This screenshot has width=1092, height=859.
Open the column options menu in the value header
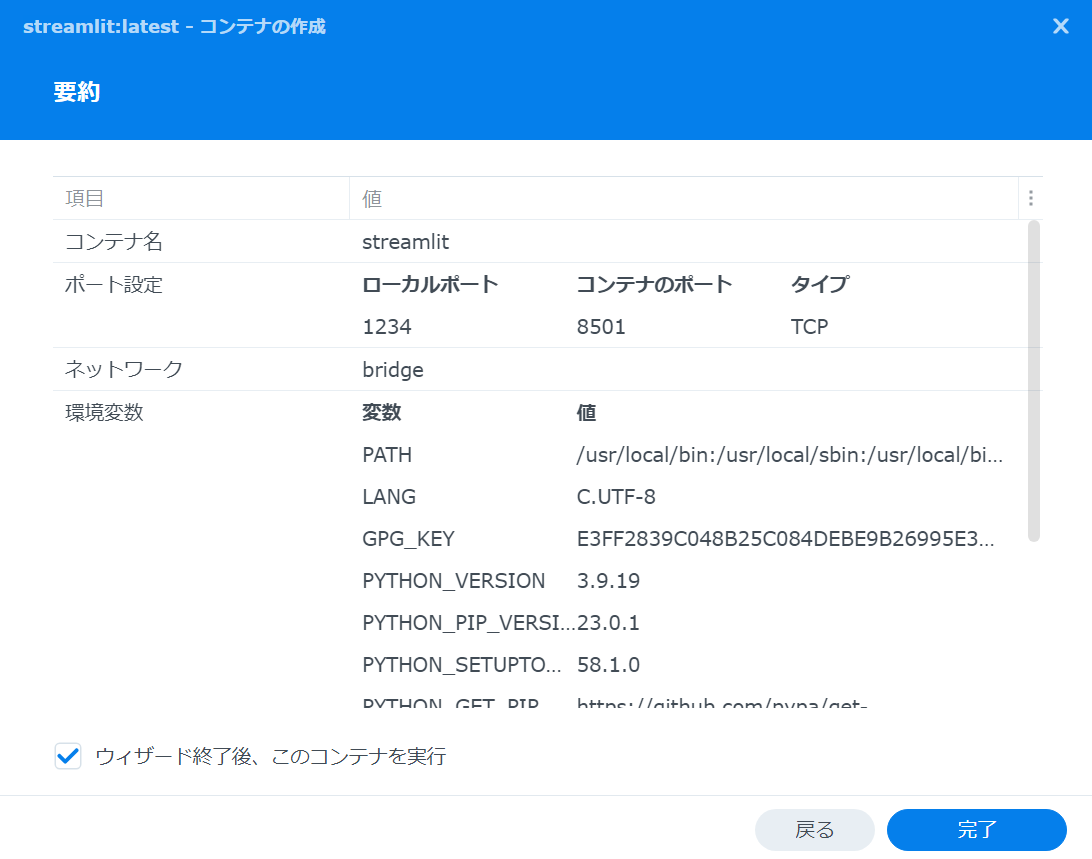tap(1030, 198)
